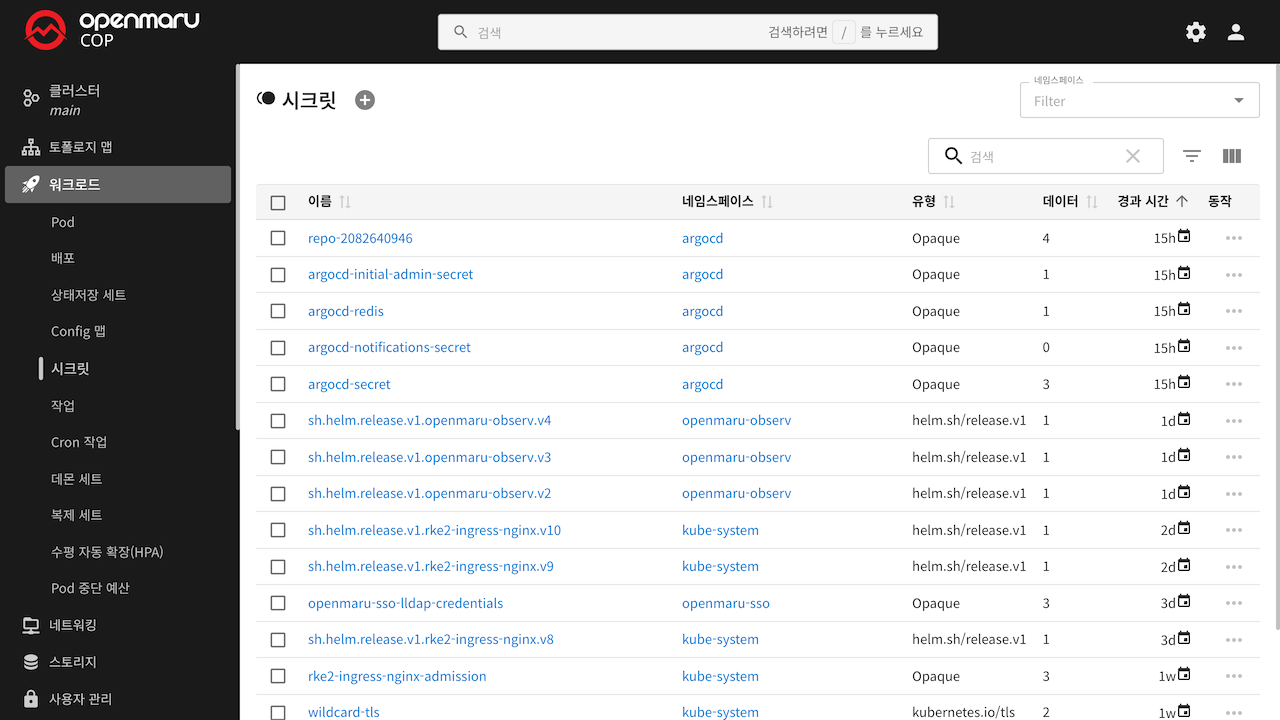
Task: Expand the 스토리지 sidebar section
Action: [73, 662]
